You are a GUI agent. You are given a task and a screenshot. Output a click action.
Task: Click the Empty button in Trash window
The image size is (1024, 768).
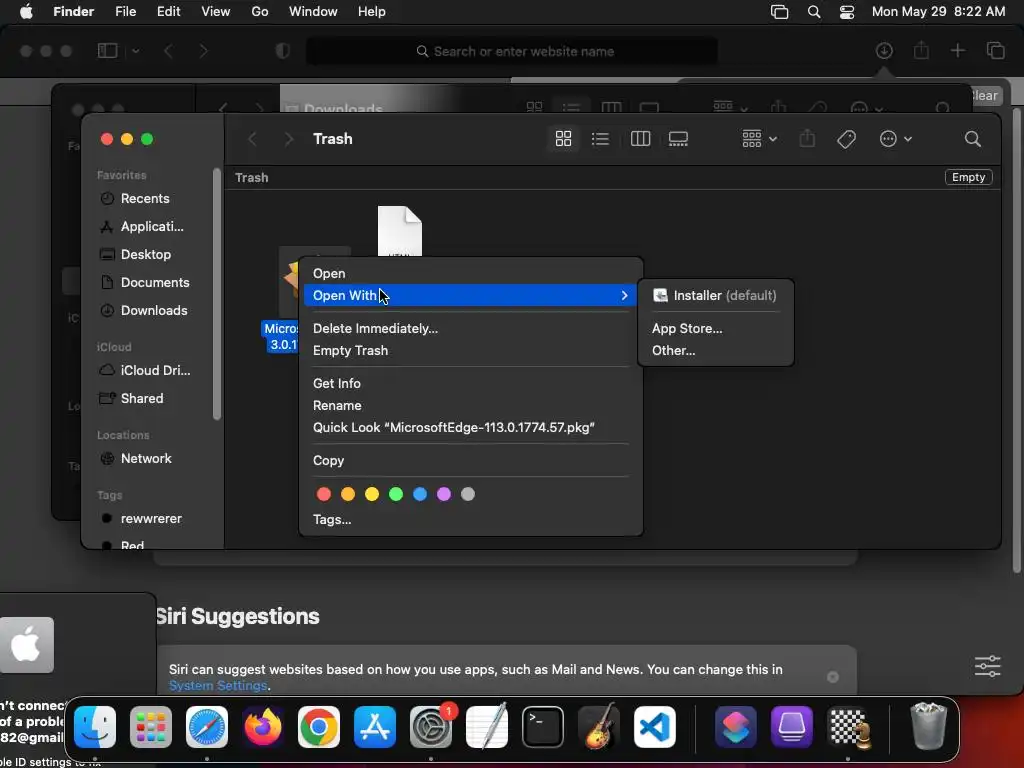(968, 177)
